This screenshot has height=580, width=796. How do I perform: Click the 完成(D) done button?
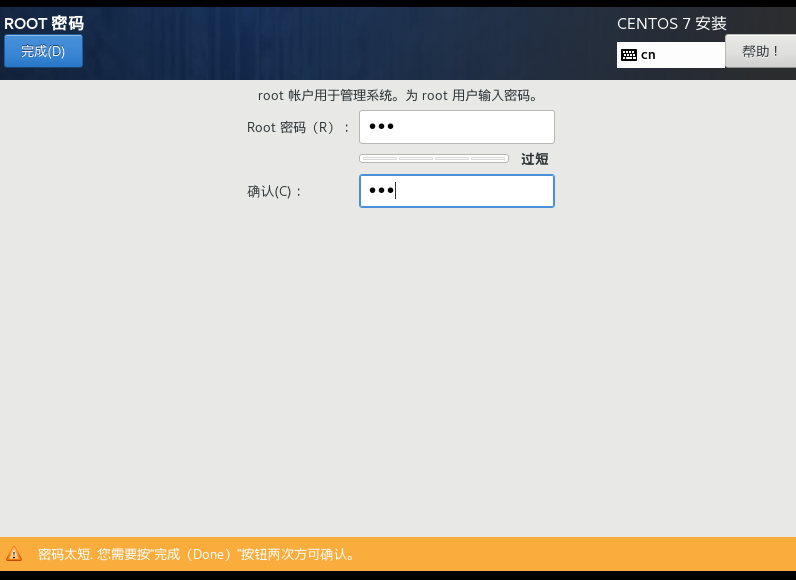(x=43, y=51)
